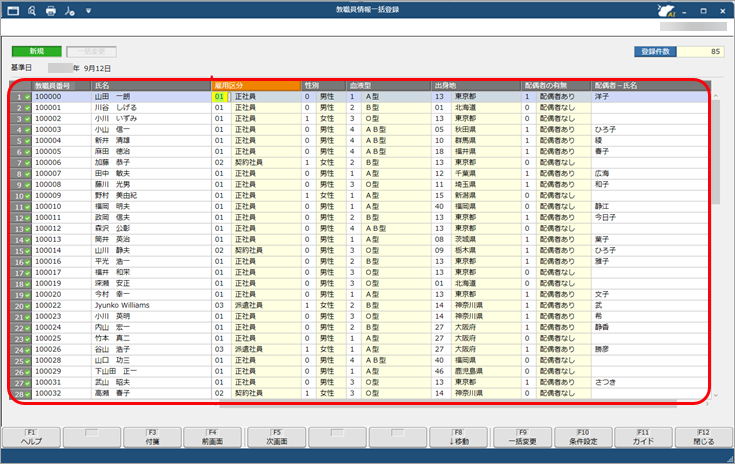Viewport: 735px width, 464px height.
Task: Open the print preview magnifier icon
Action: click(31, 10)
